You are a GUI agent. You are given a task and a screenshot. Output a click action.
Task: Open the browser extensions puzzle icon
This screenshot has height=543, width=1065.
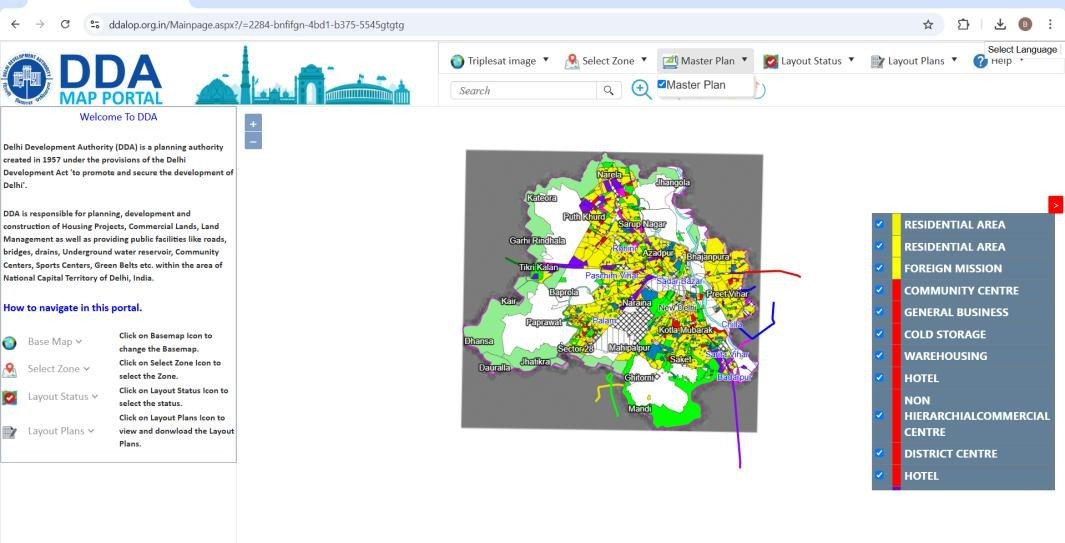coord(963,24)
